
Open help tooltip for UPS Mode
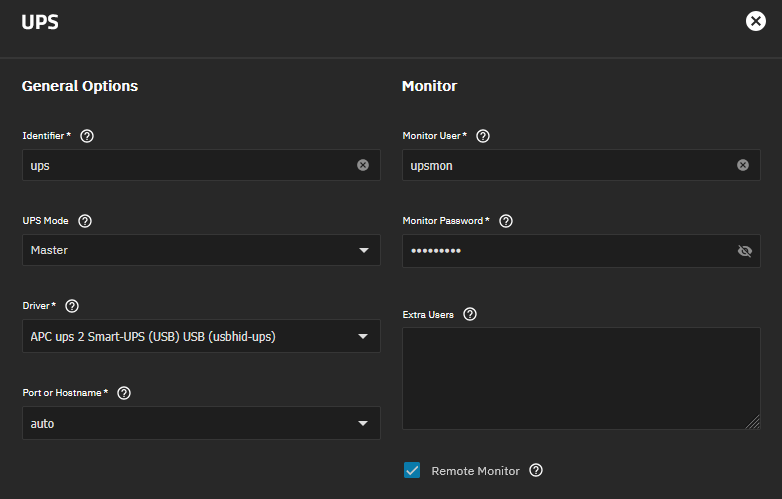pyautogui.click(x=85, y=221)
